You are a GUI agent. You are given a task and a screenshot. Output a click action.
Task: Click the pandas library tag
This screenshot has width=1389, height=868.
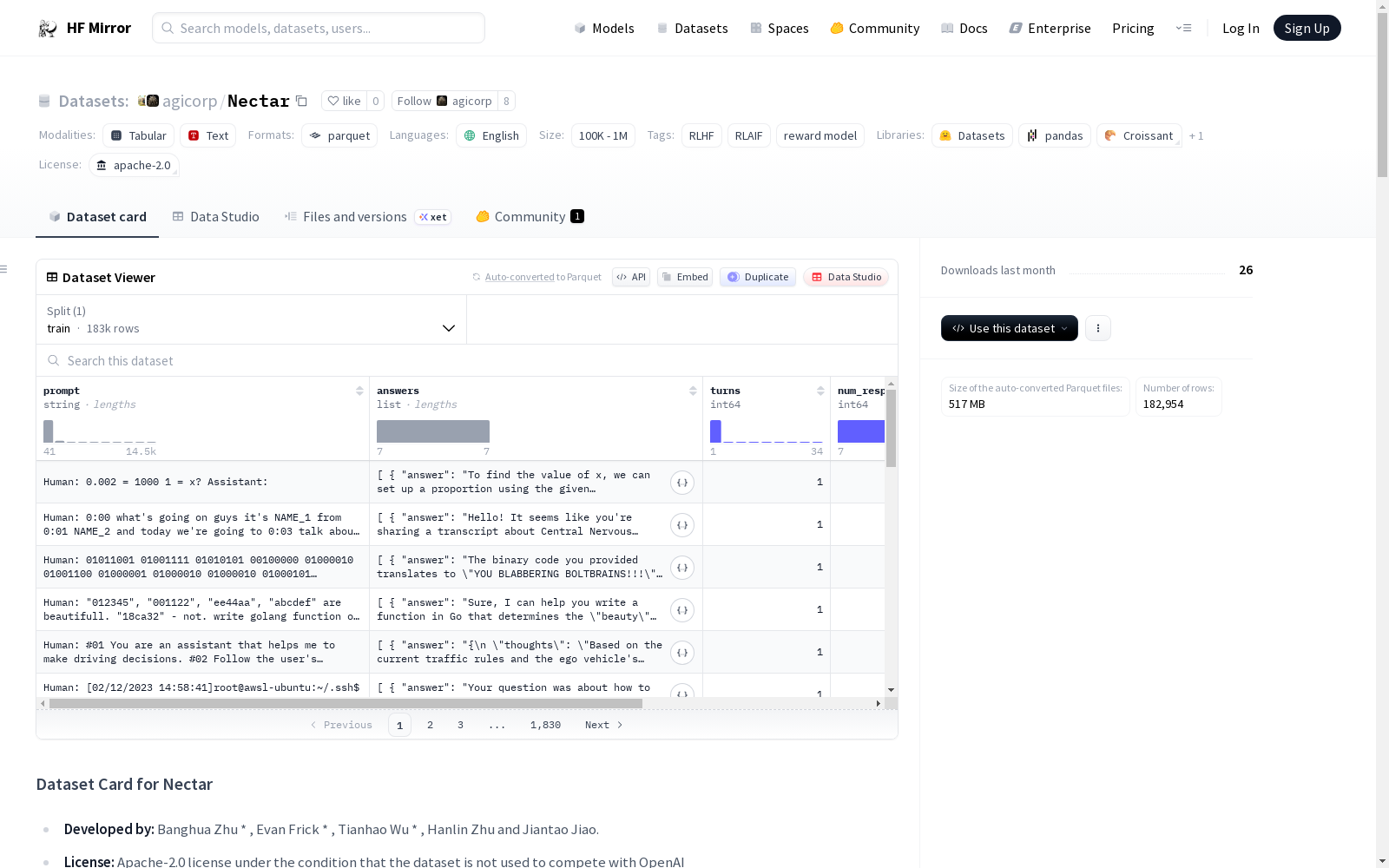tap(1055, 135)
